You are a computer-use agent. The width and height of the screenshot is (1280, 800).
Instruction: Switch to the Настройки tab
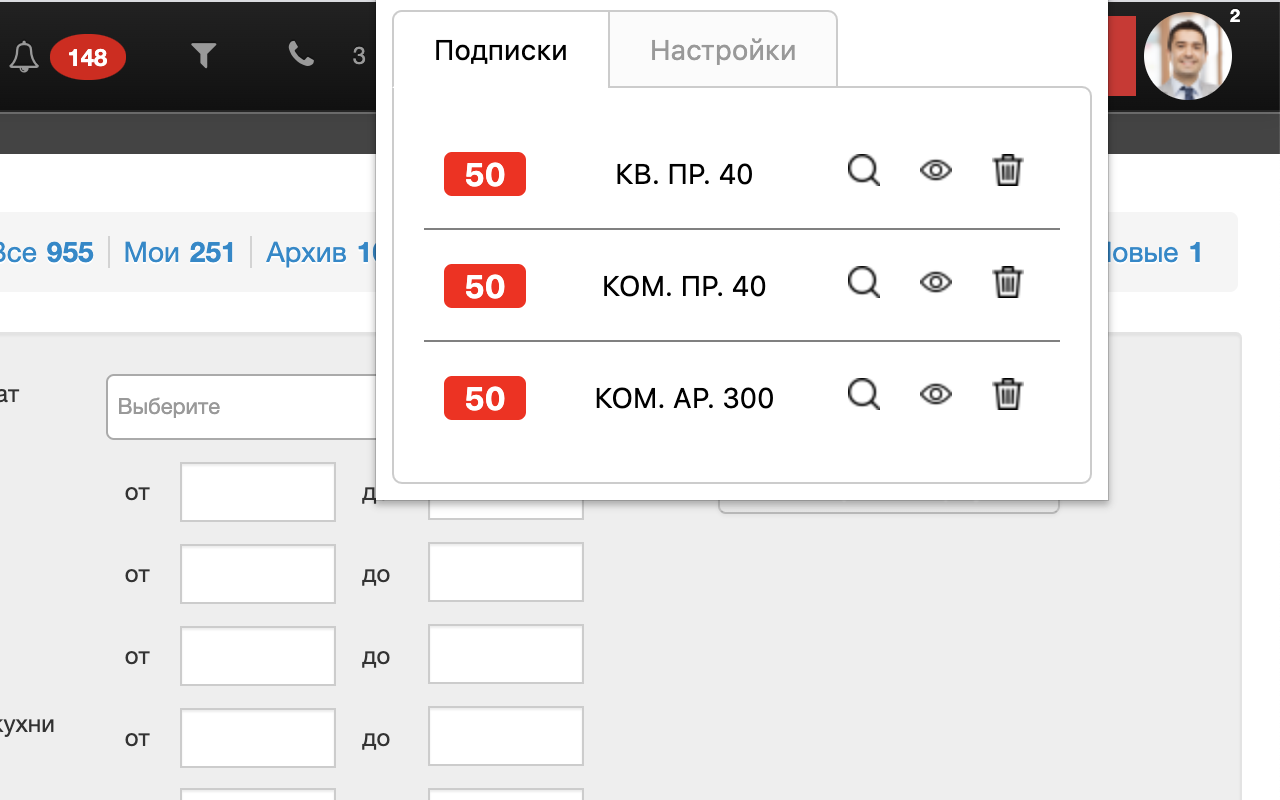pos(722,48)
